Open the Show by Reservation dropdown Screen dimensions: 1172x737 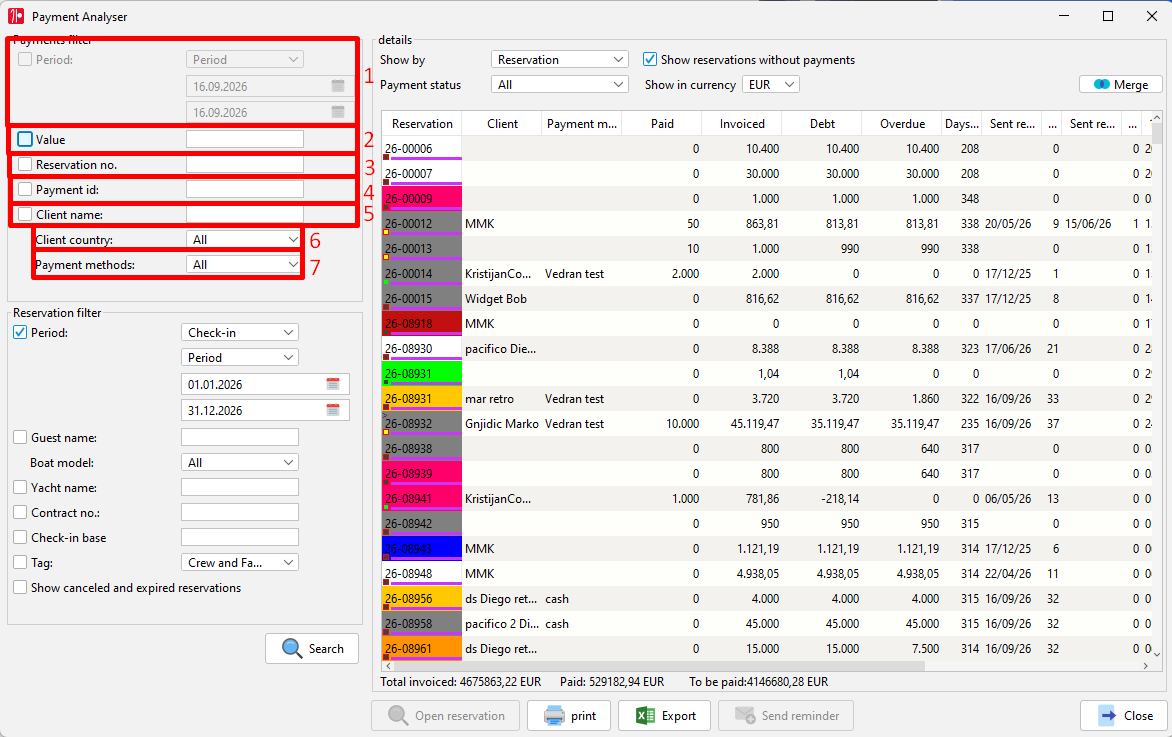pos(559,59)
